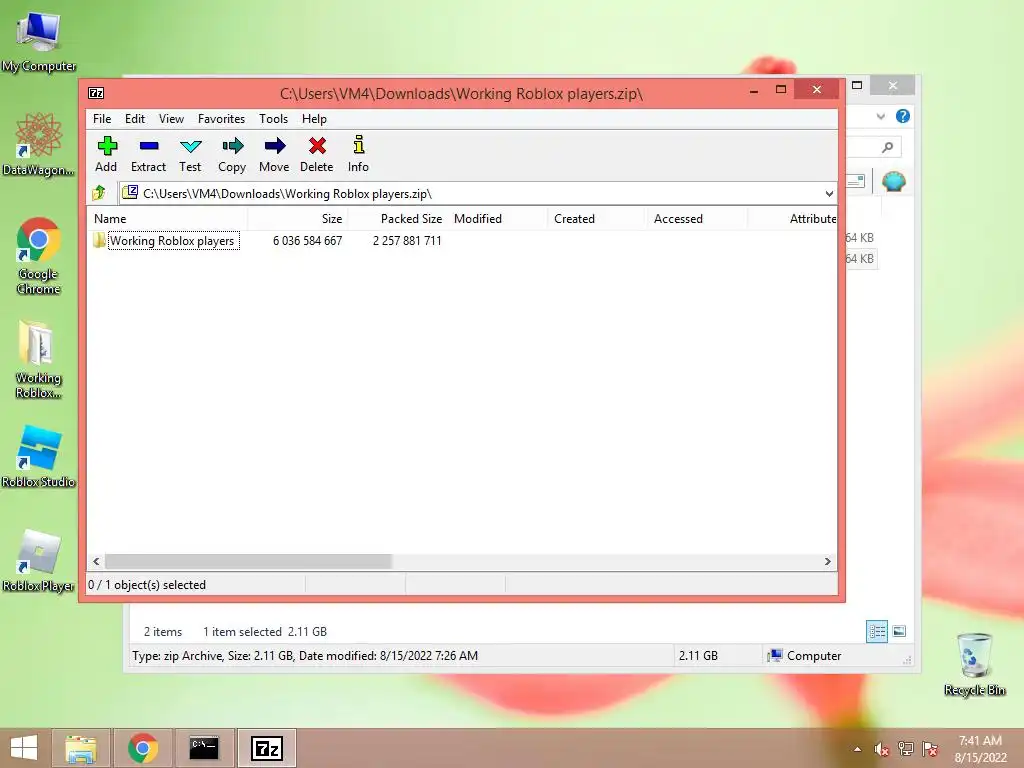This screenshot has width=1024, height=768.
Task: Click the red Delete toolbar button
Action: 317,155
